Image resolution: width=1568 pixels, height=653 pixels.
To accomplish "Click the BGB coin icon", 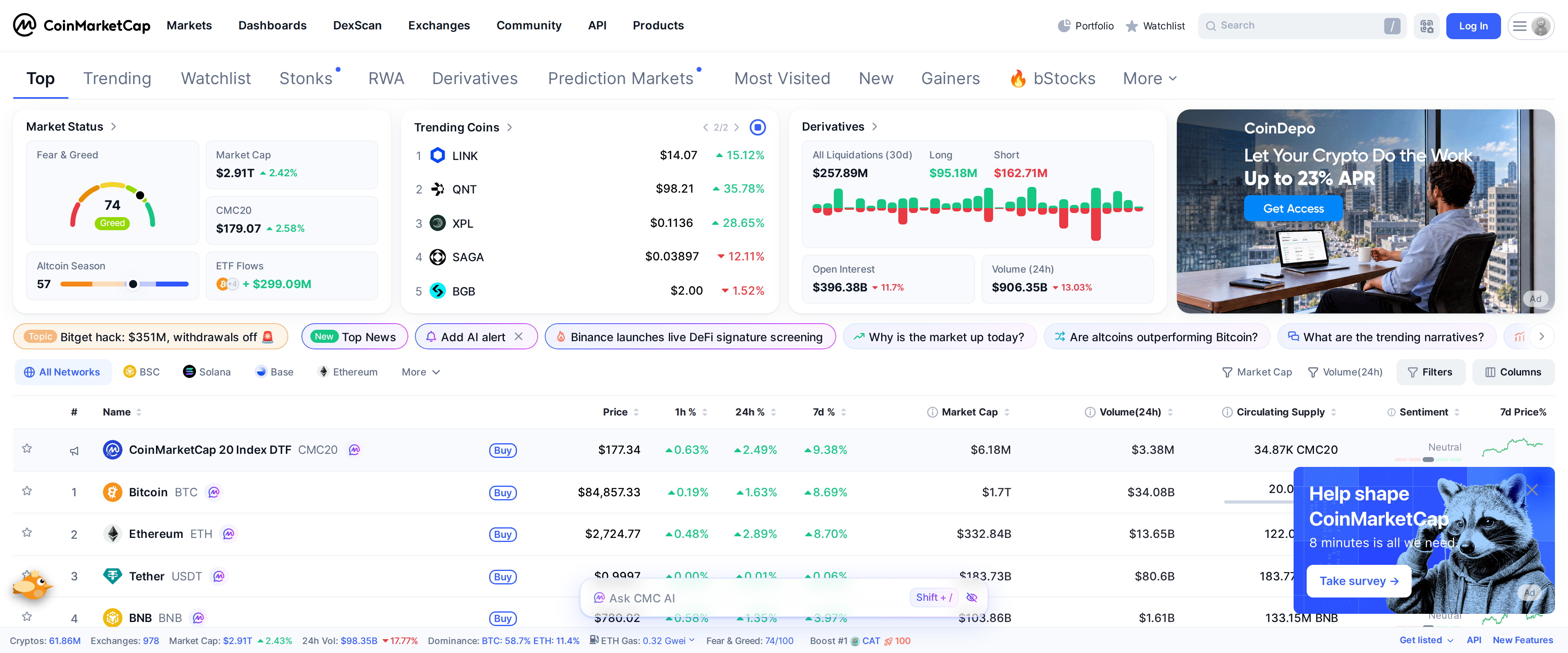I will [x=437, y=291].
